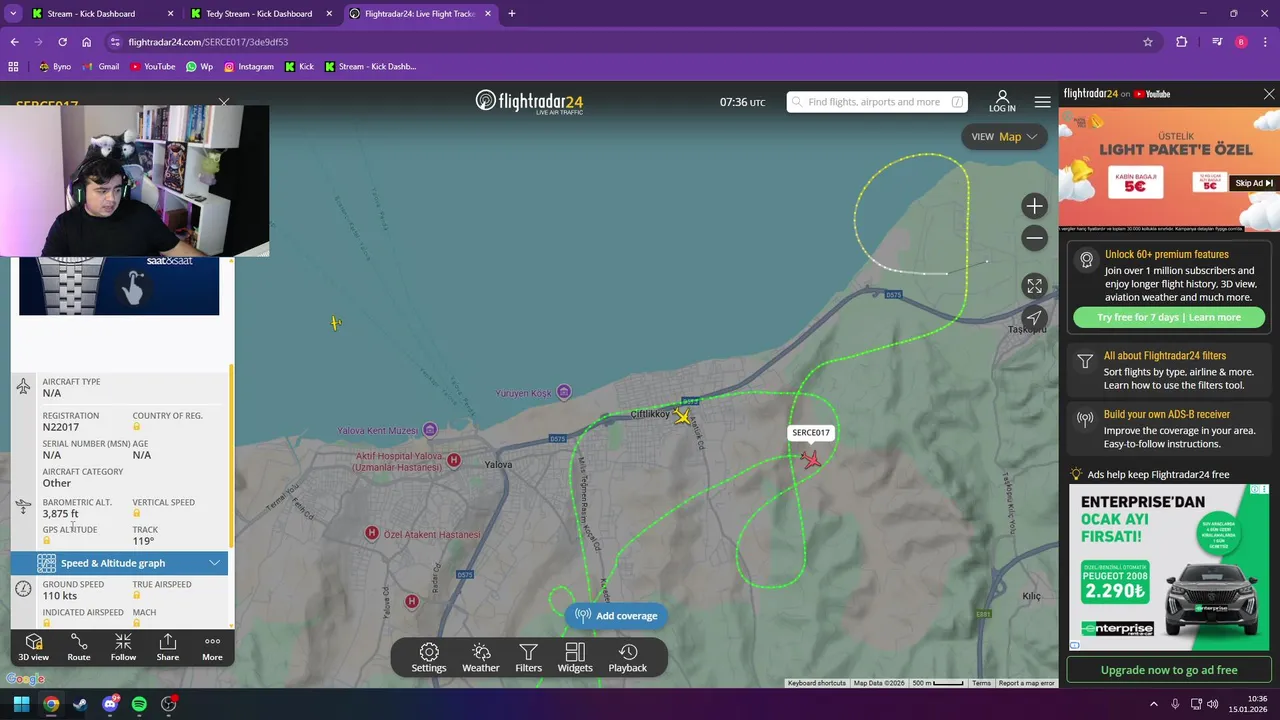Click the search flights and airports field
This screenshot has height=720, width=1280.
tap(877, 102)
